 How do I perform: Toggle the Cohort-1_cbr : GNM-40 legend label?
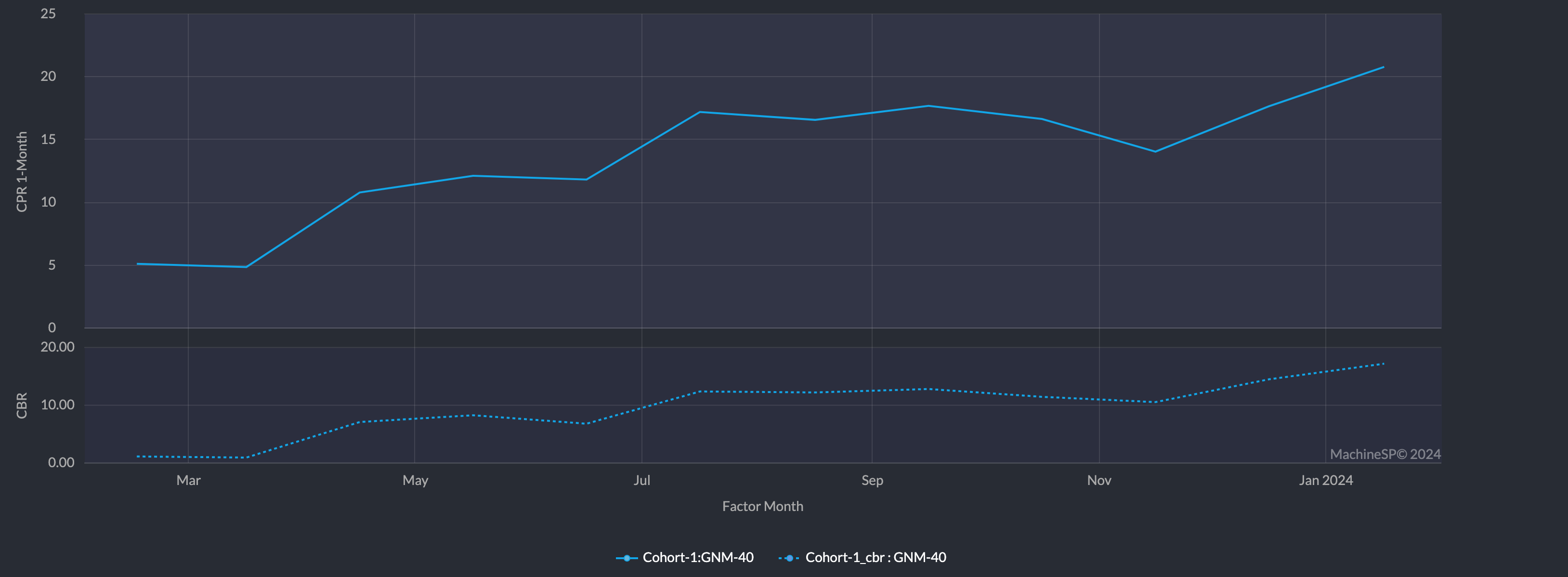[x=875, y=558]
